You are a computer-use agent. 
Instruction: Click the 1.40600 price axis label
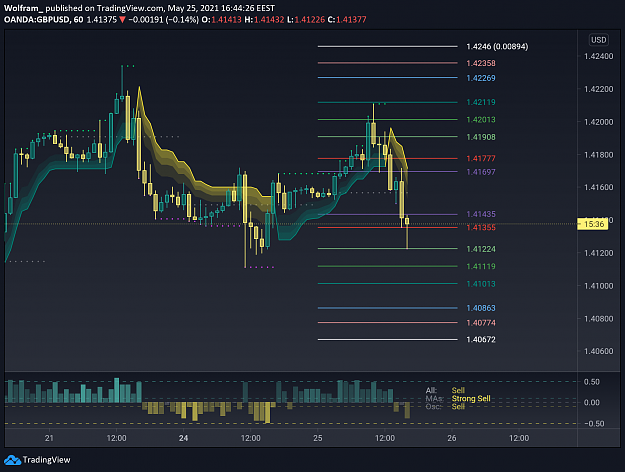point(598,352)
